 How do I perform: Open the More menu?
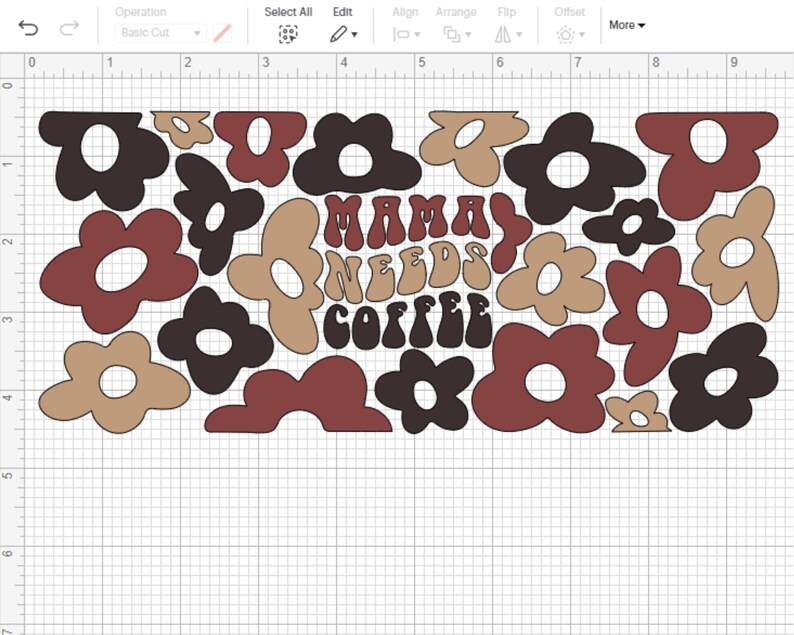(627, 25)
